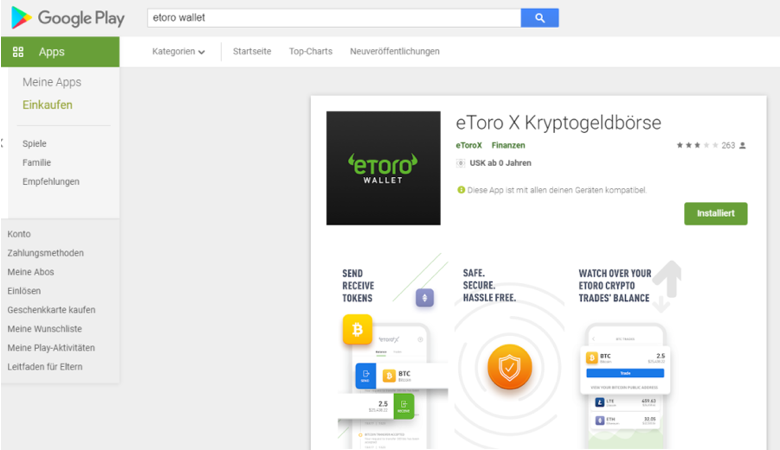Open the Startseite tab
The image size is (780, 450).
pos(252,51)
